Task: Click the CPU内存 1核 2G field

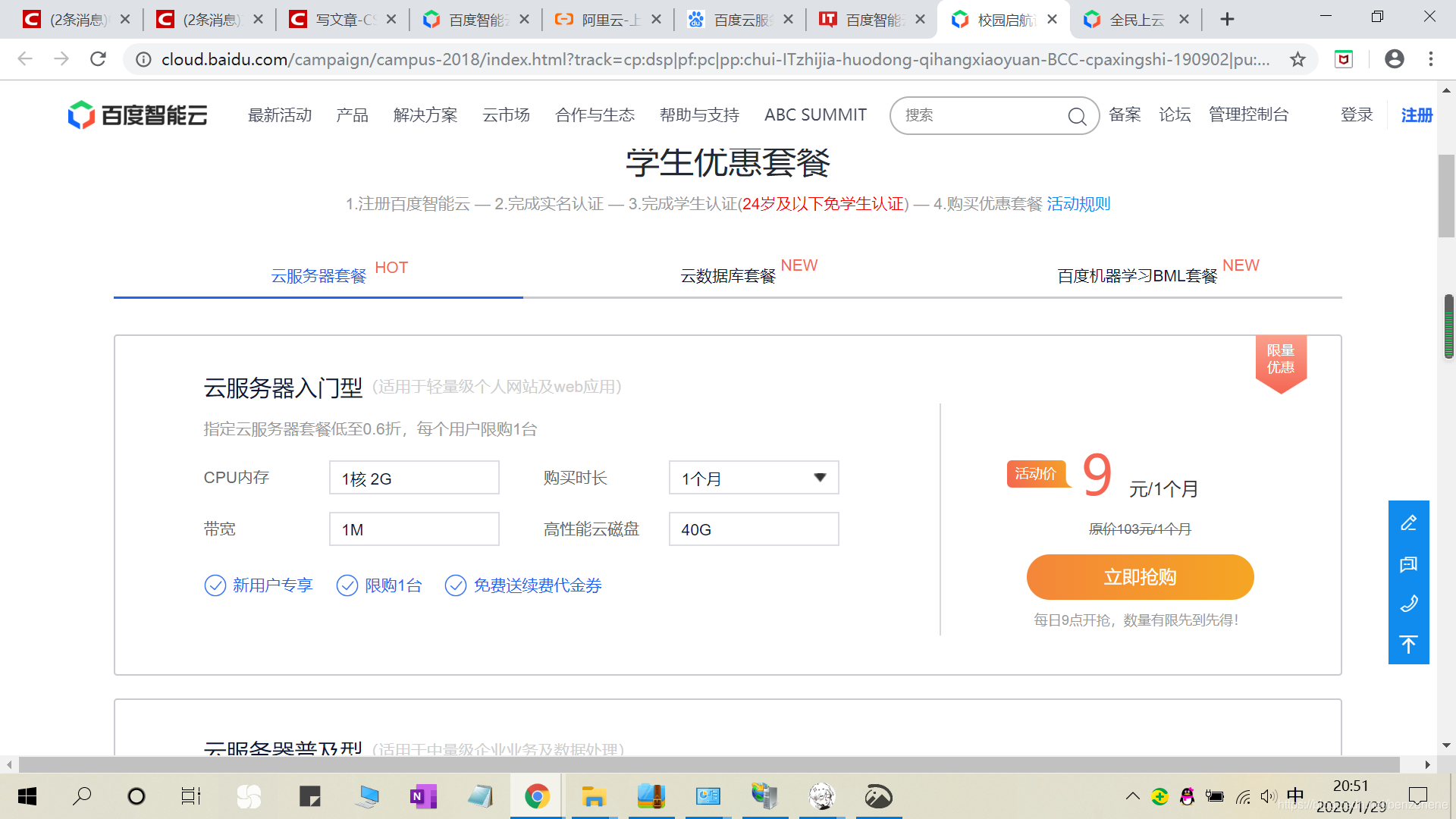Action: 414,478
